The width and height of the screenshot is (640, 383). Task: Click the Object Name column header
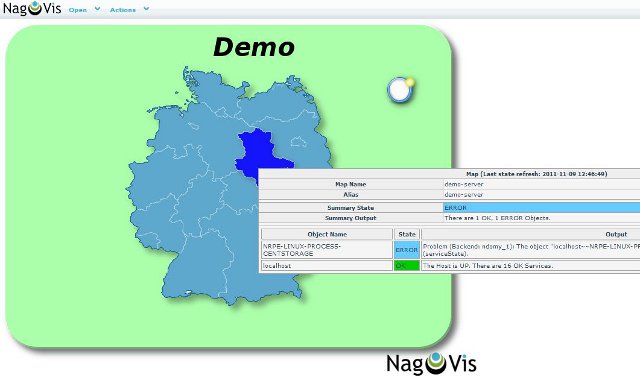coord(327,234)
